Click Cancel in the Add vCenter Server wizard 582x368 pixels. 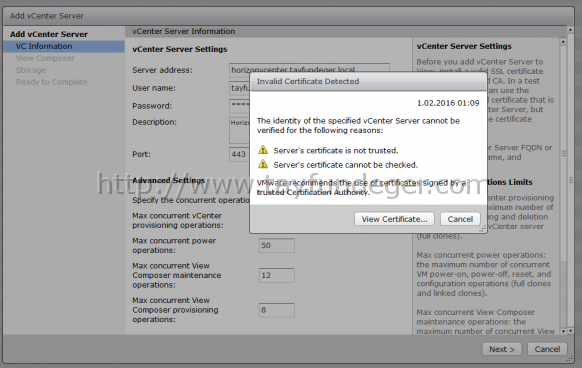547,349
